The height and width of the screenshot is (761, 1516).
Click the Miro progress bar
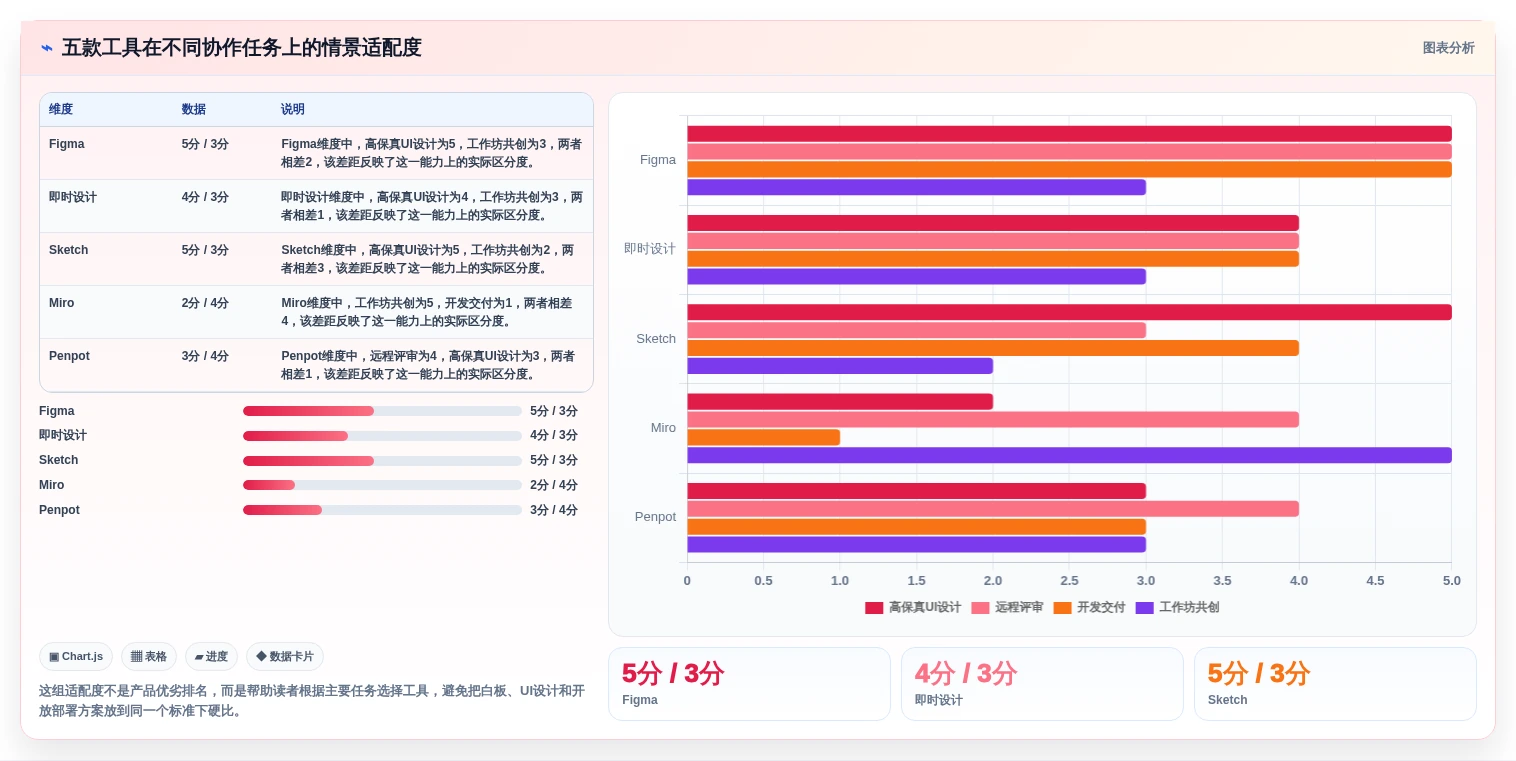coord(382,485)
